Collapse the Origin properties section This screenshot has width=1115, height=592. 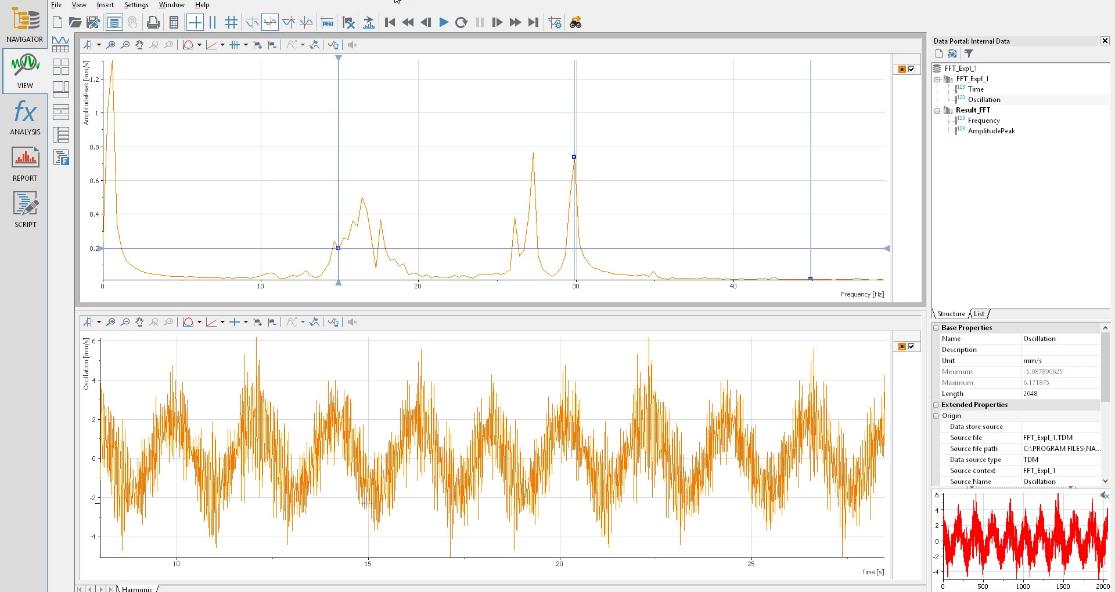936,416
